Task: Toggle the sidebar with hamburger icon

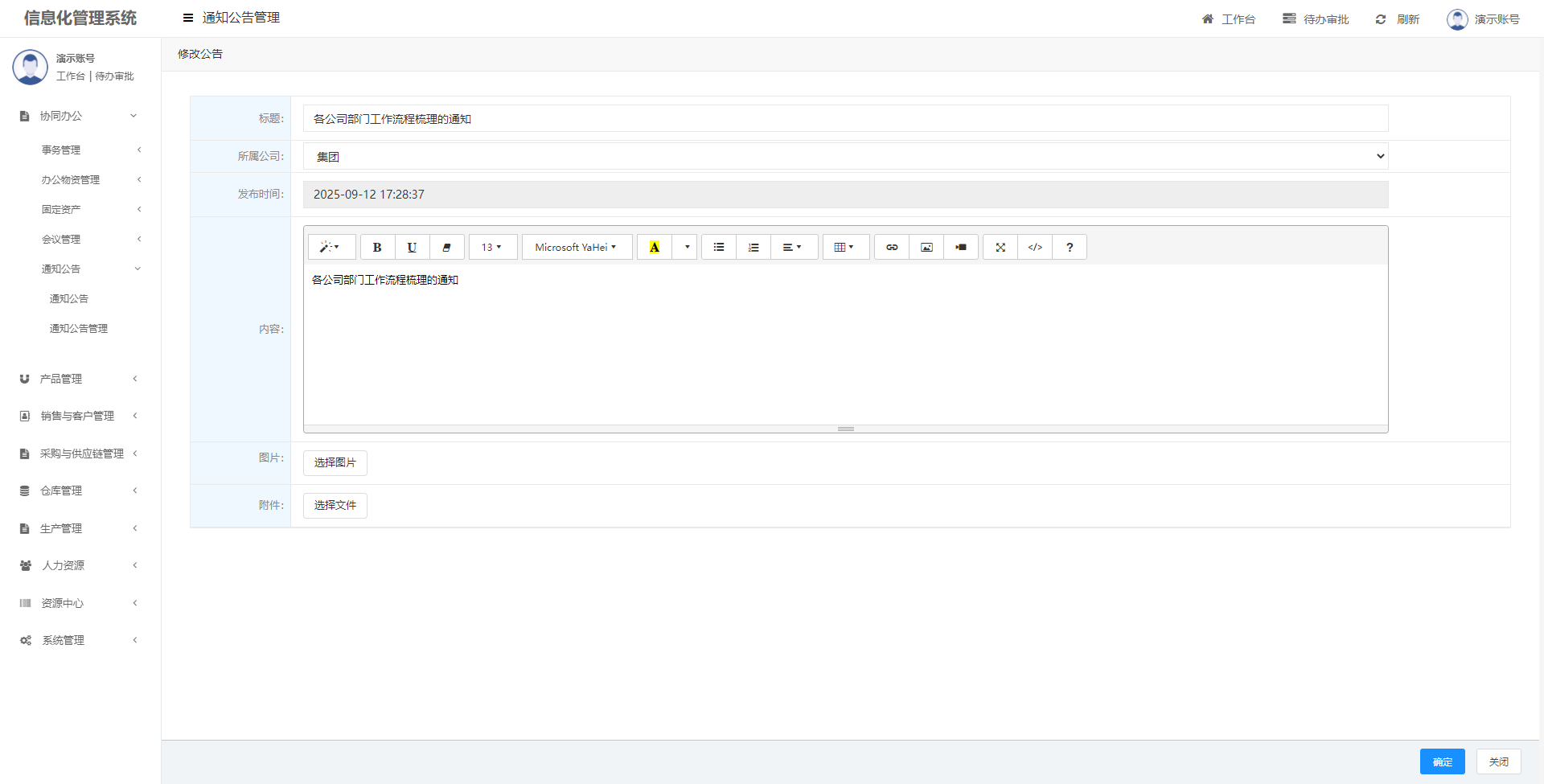Action: pyautogui.click(x=188, y=18)
